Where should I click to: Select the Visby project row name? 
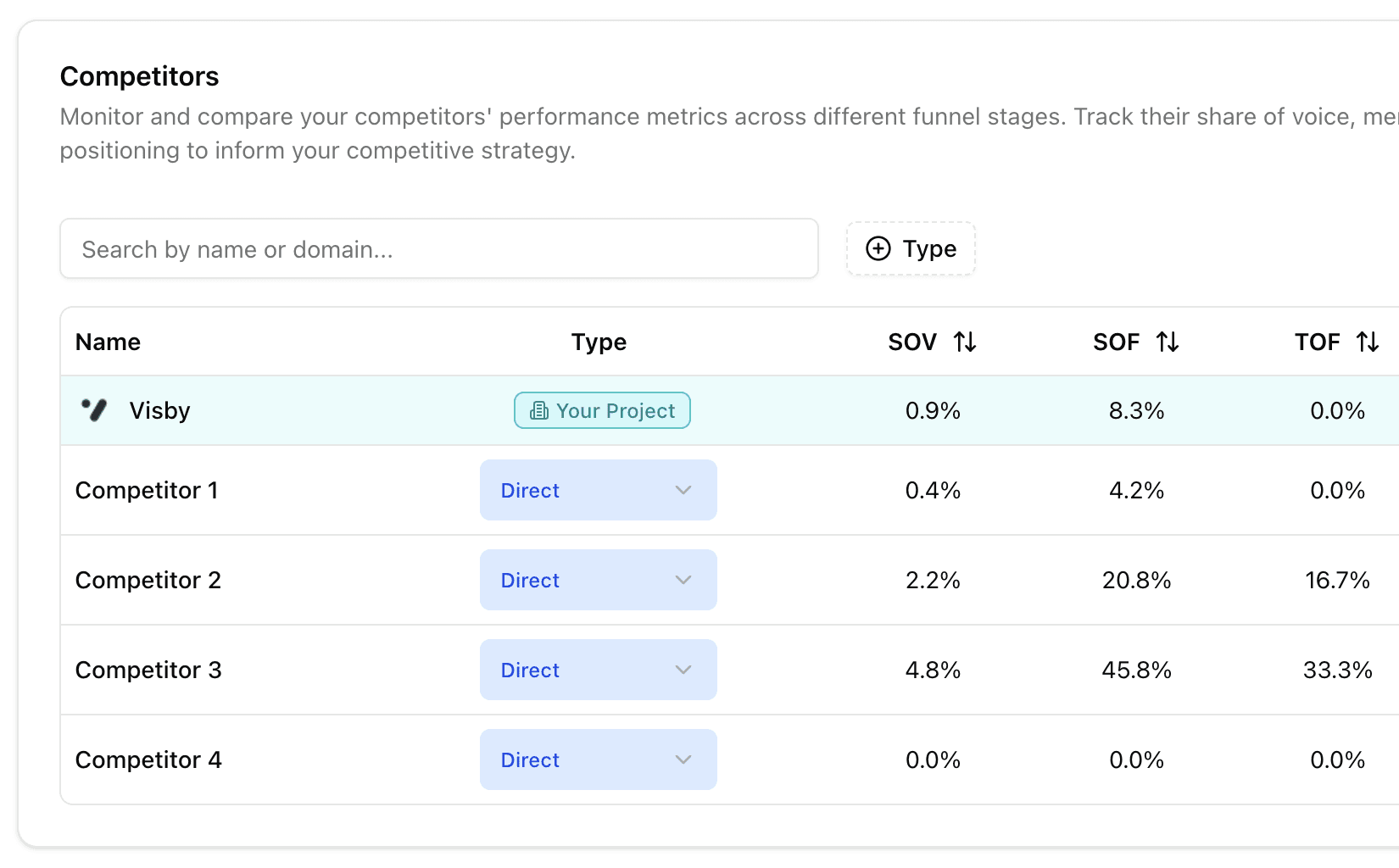coord(159,411)
